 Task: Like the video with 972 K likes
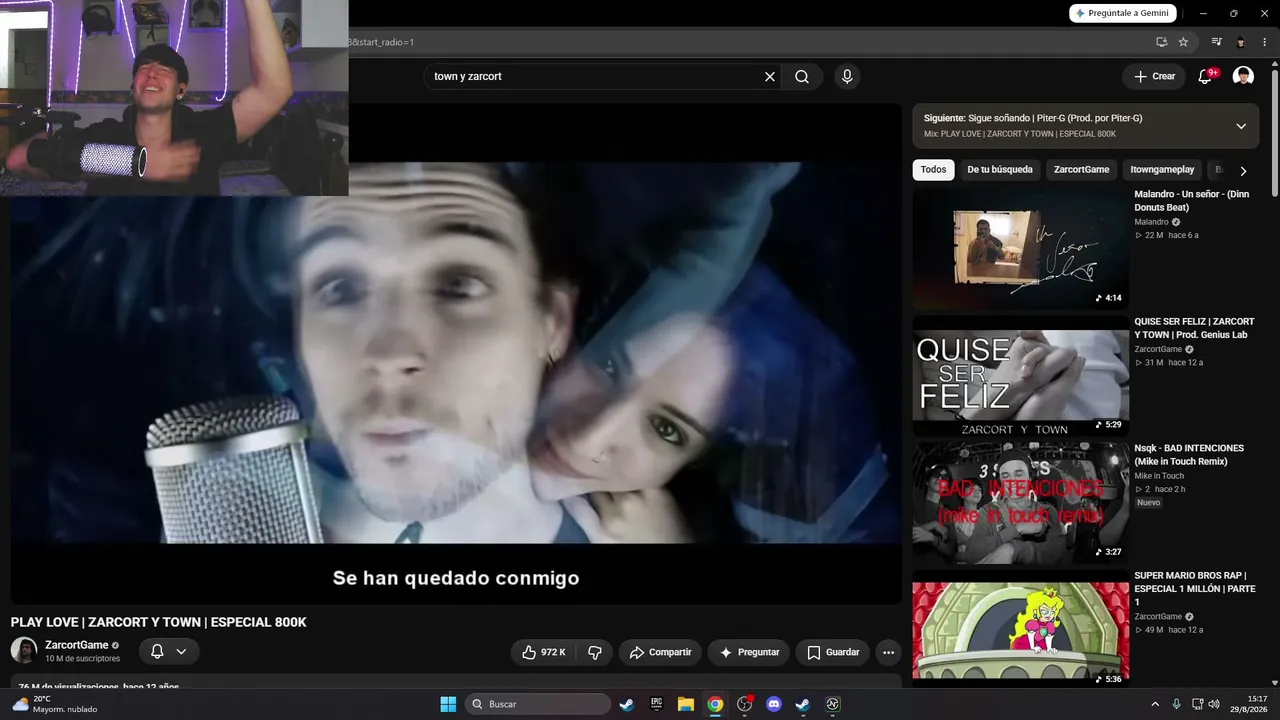[543, 652]
